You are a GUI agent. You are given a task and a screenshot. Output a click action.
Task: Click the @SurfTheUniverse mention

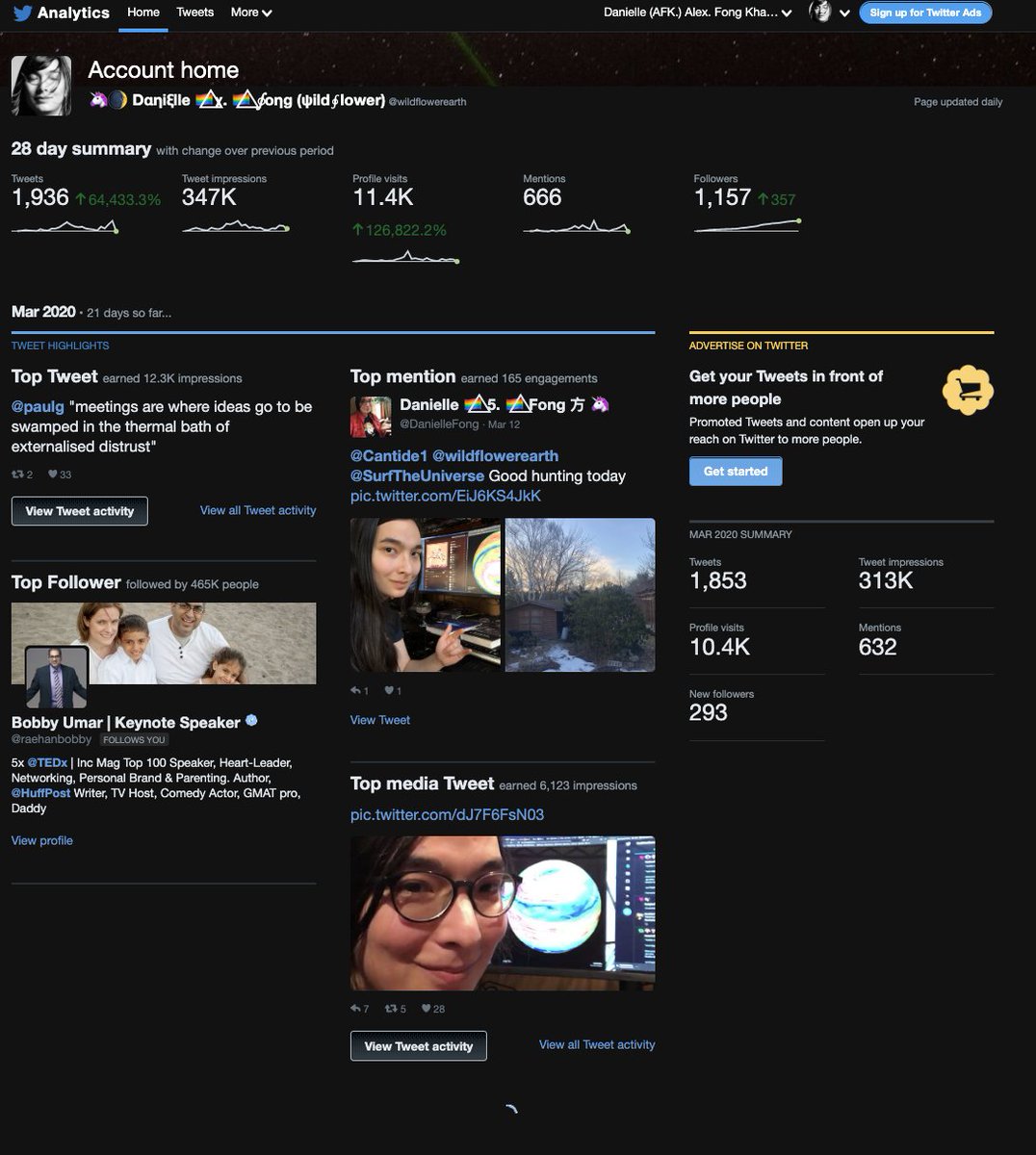(417, 475)
